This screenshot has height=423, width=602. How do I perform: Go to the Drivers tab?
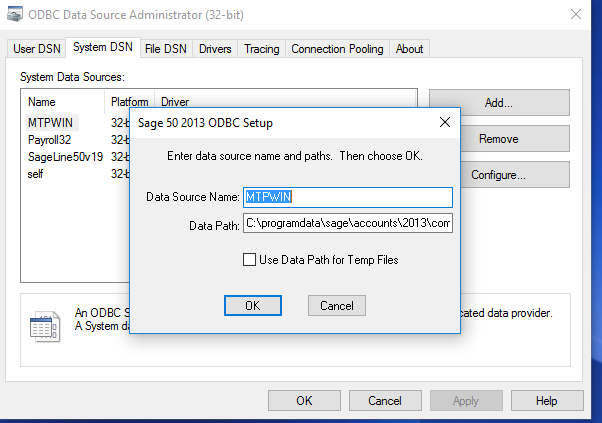pos(215,49)
